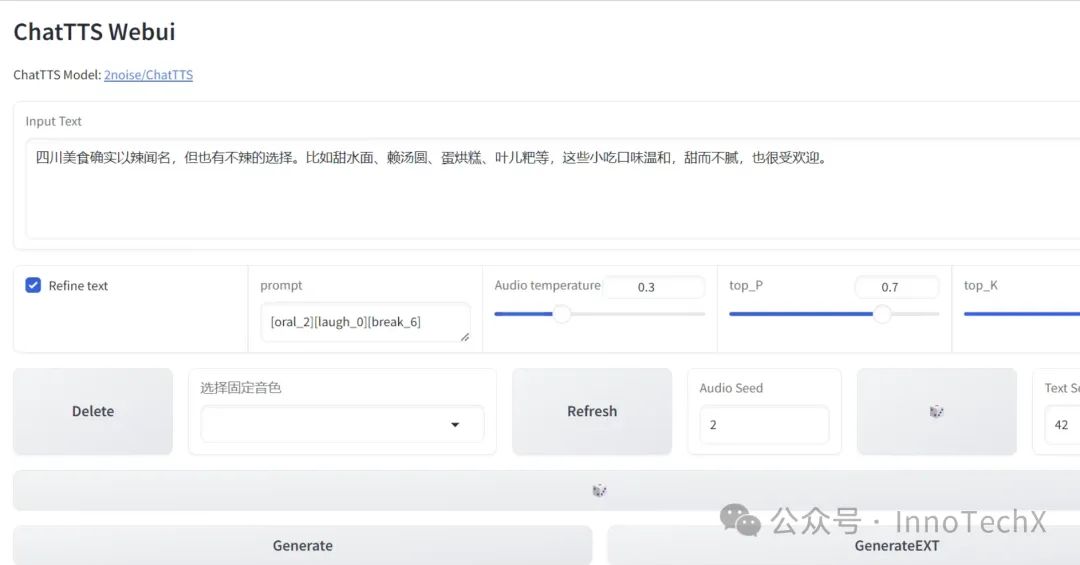Click the Delete button
The height and width of the screenshot is (565, 1080).
click(x=93, y=411)
